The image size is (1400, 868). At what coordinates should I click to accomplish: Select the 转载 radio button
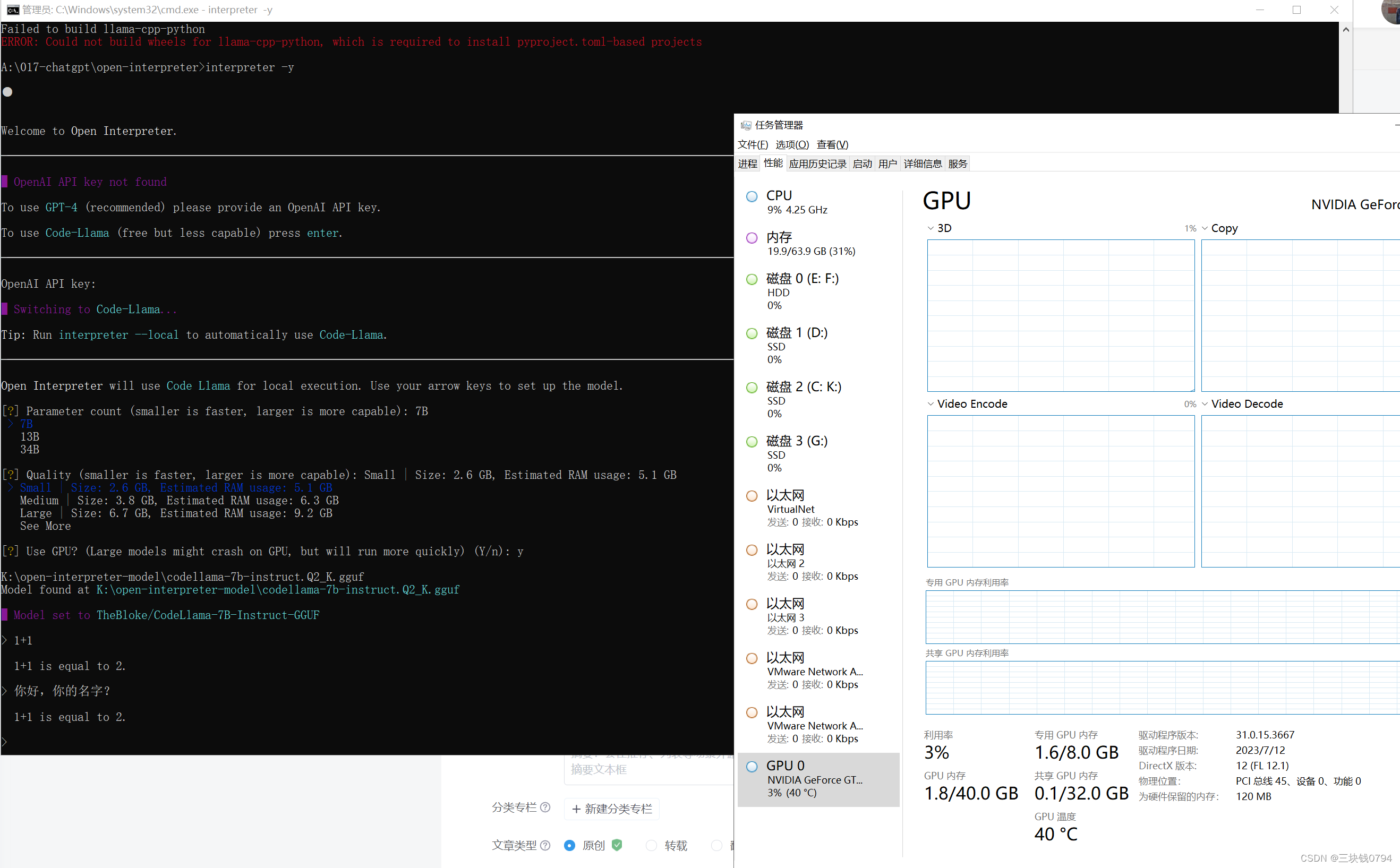[x=651, y=845]
